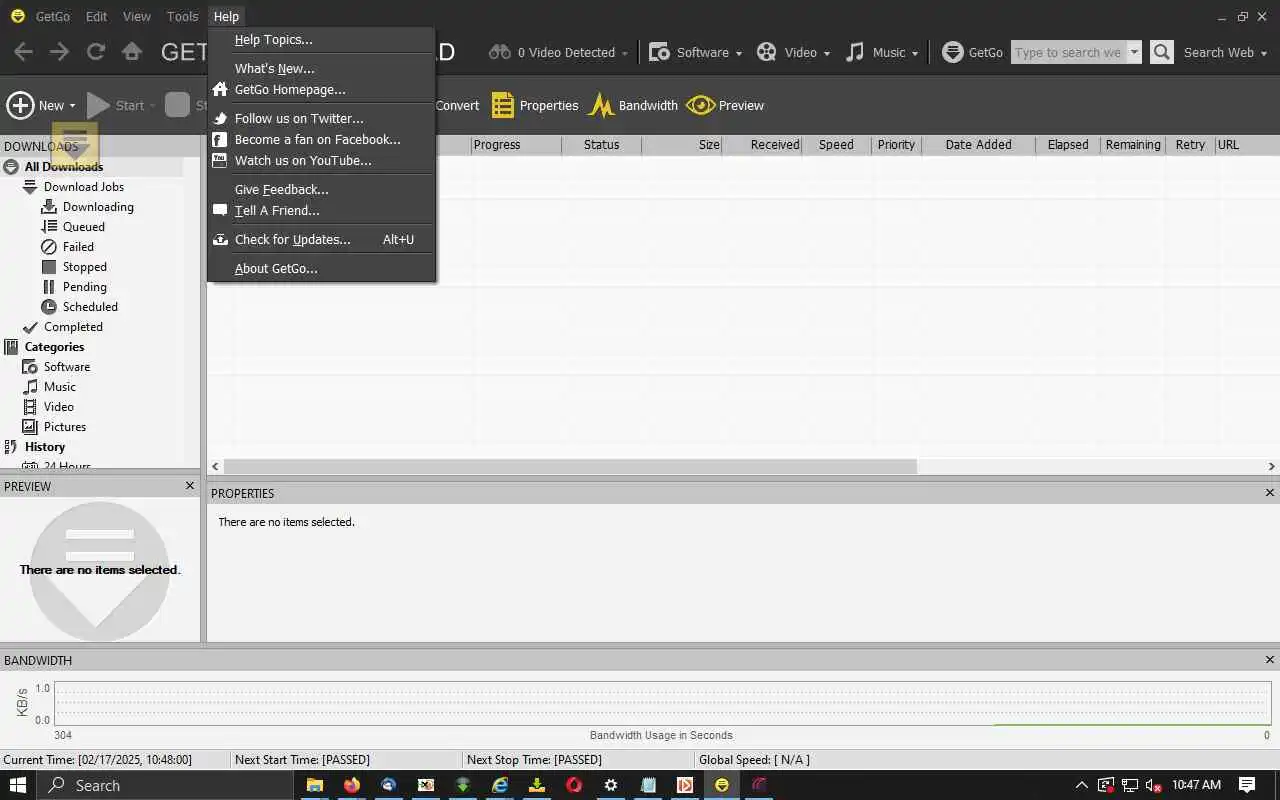Click the Back navigation arrow icon
This screenshot has width=1280, height=800.
click(x=23, y=52)
